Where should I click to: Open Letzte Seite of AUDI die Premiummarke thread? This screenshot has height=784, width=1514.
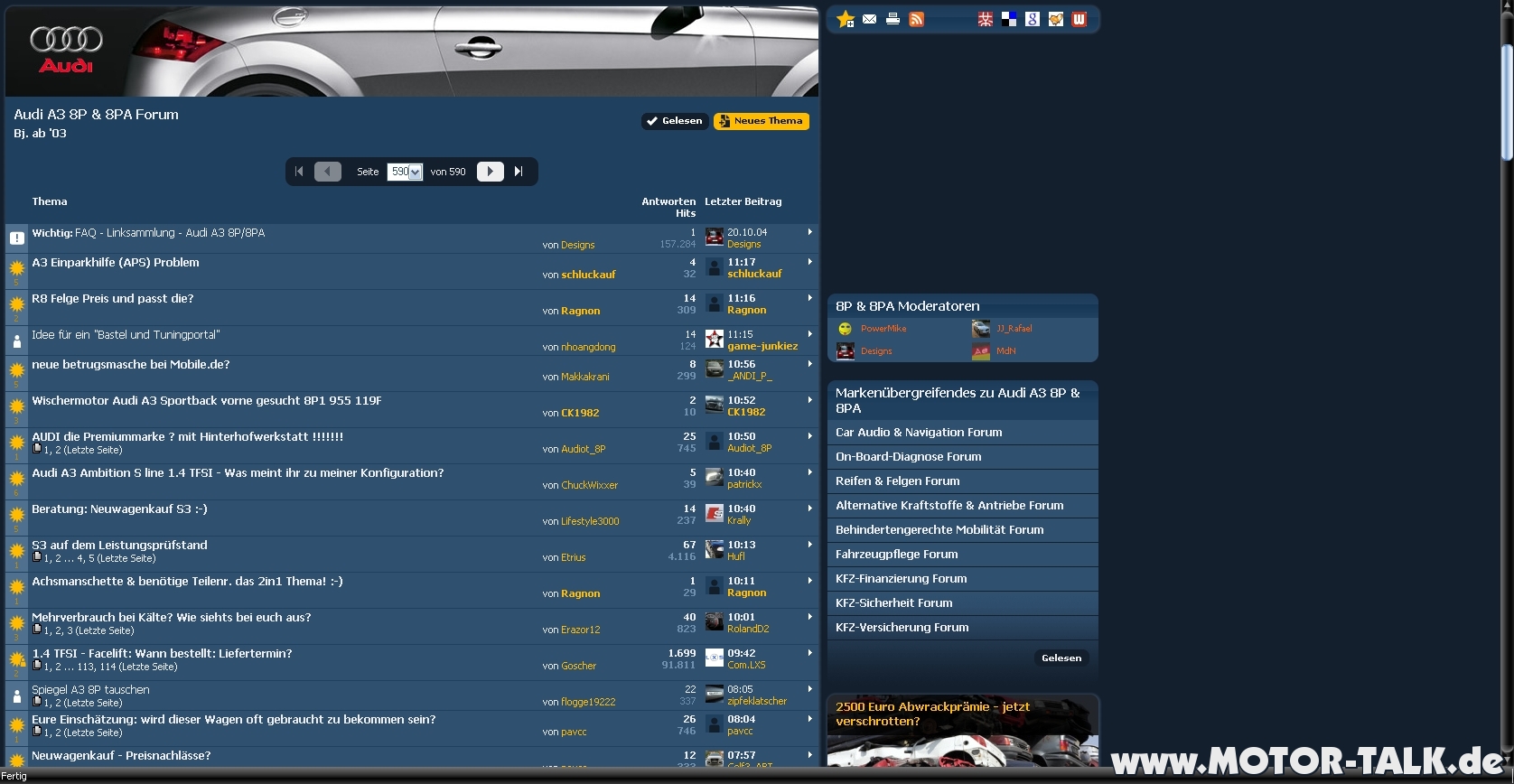pos(92,450)
